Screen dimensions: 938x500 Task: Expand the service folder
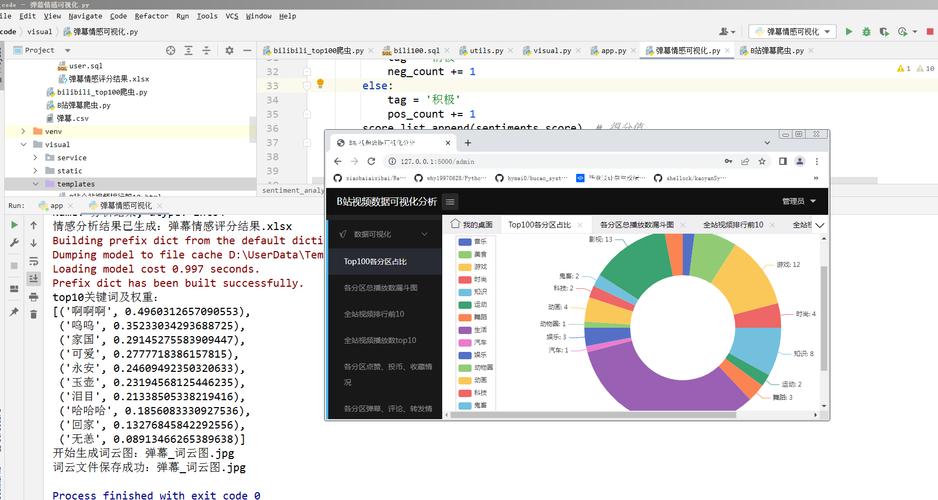pyautogui.click(x=35, y=157)
